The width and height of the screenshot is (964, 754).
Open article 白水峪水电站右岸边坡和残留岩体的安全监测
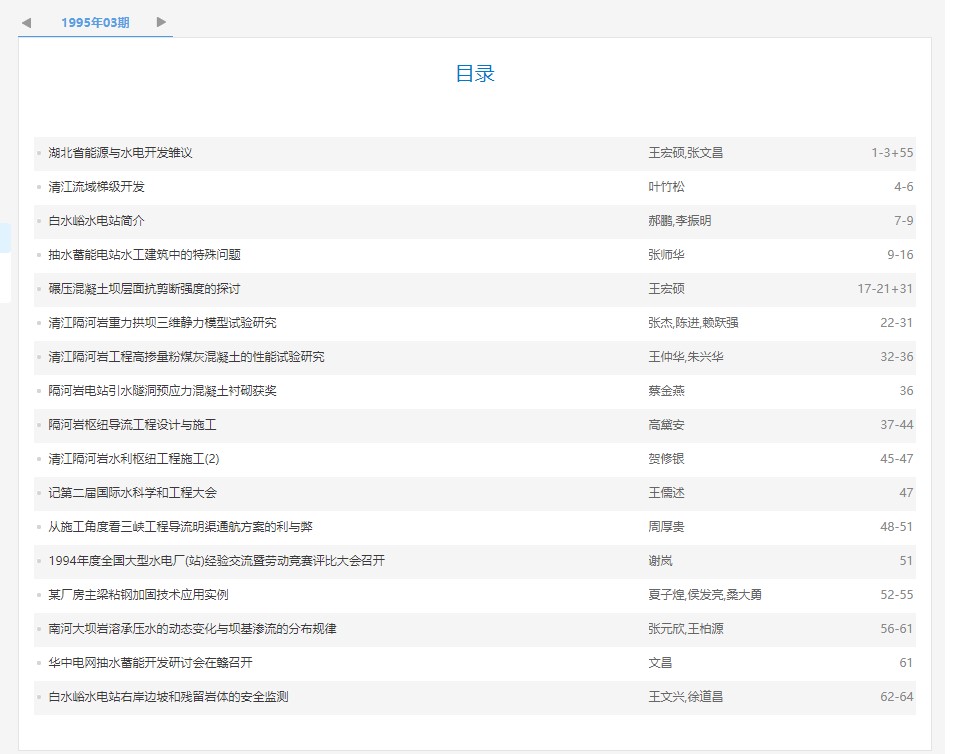(168, 697)
